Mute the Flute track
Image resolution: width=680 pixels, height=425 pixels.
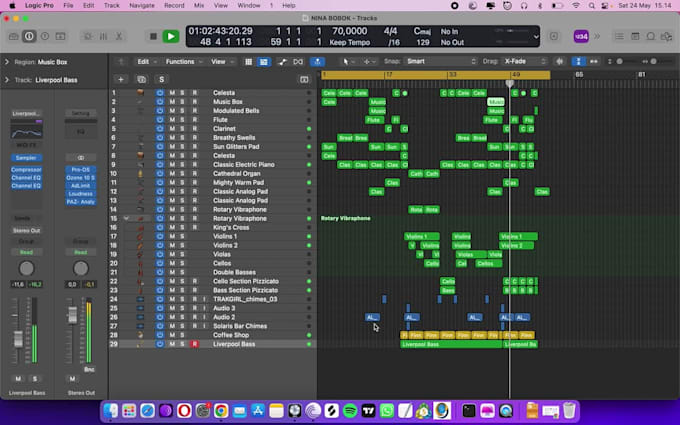[x=172, y=120]
